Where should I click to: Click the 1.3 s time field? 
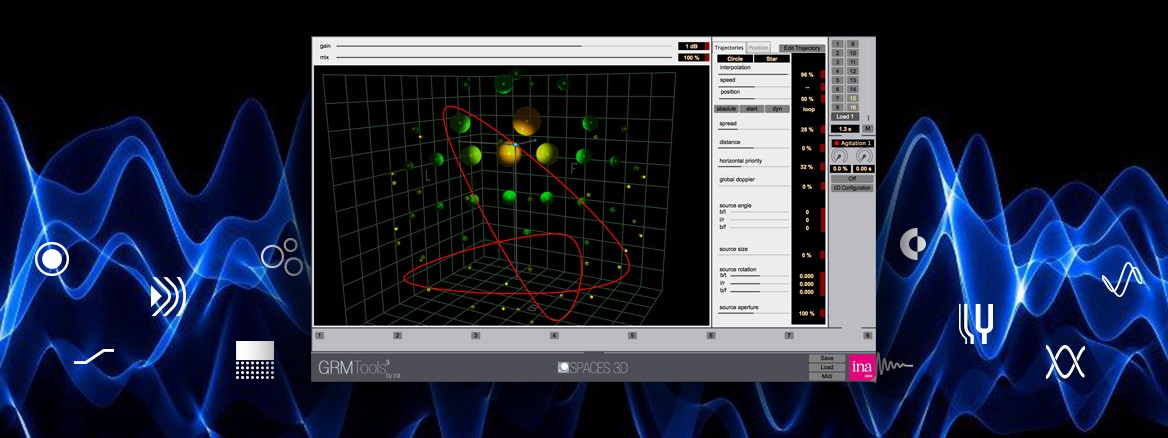click(845, 129)
